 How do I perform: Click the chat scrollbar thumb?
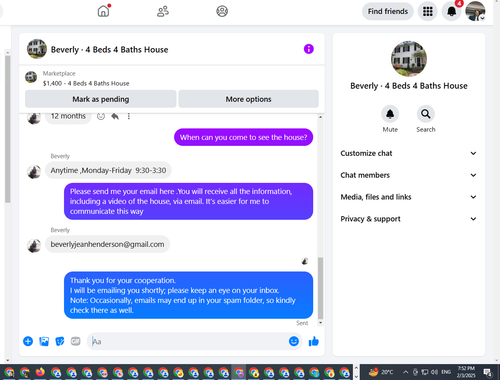[320, 288]
